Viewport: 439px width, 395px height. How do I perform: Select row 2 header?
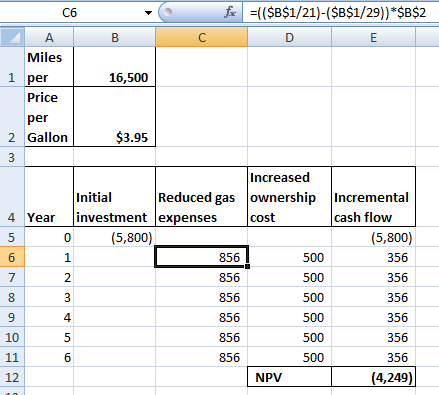coord(12,117)
